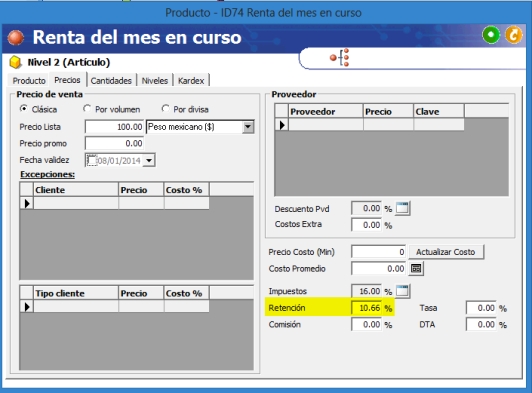Click the green circular save icon

tap(491, 35)
